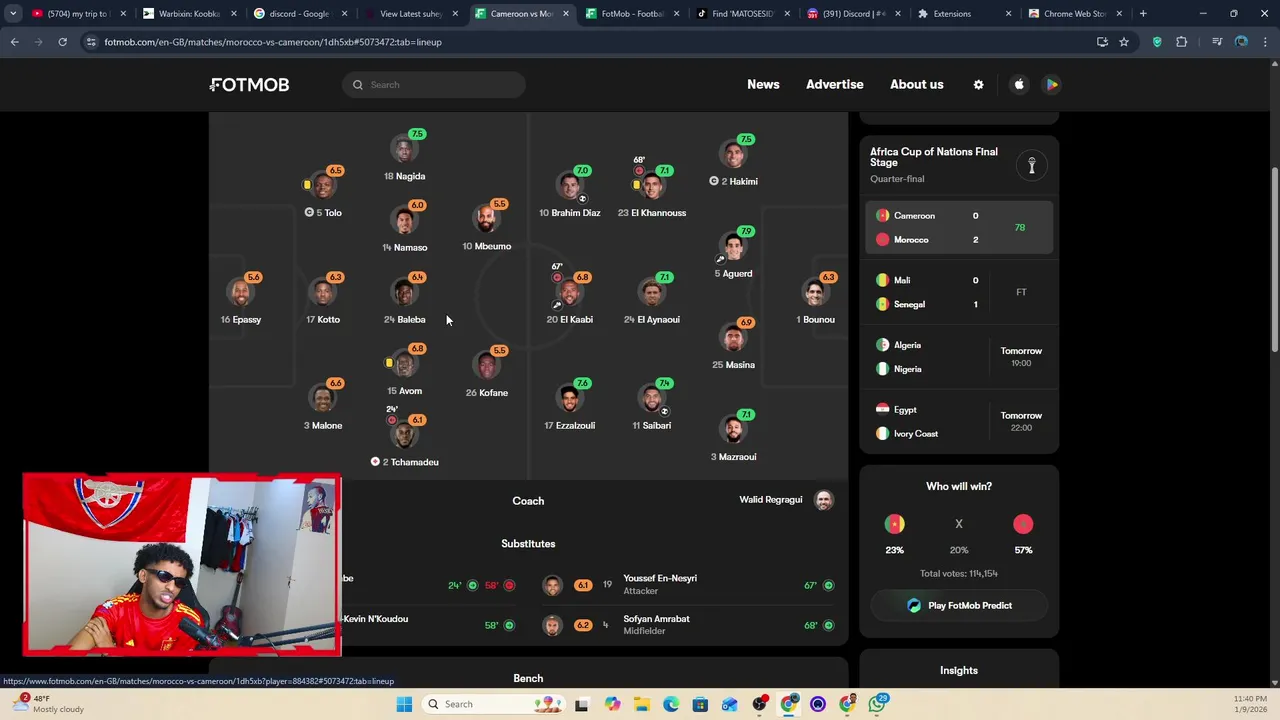Switch to the Warbixin Koobka tab
This screenshot has width=1280, height=720.
click(x=190, y=14)
